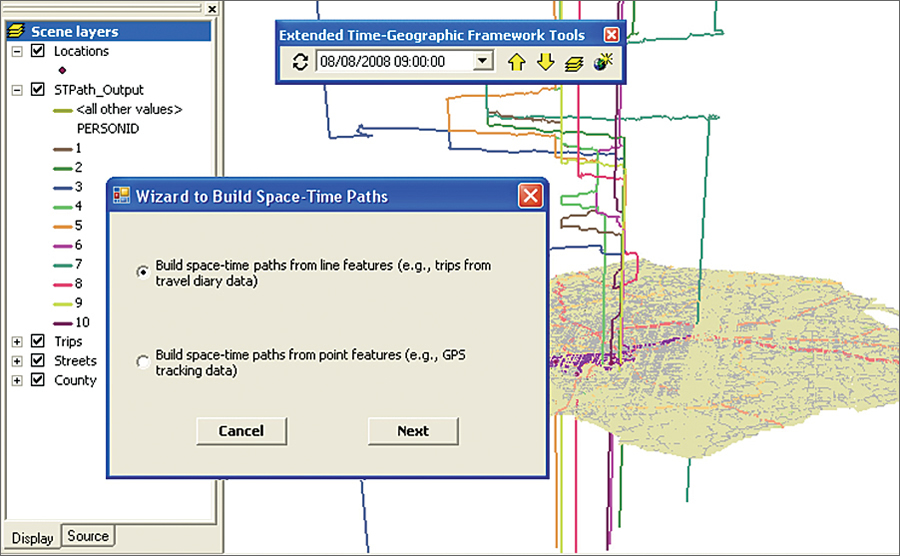Select the Trips layer name
This screenshot has width=900, height=556.
68,341
